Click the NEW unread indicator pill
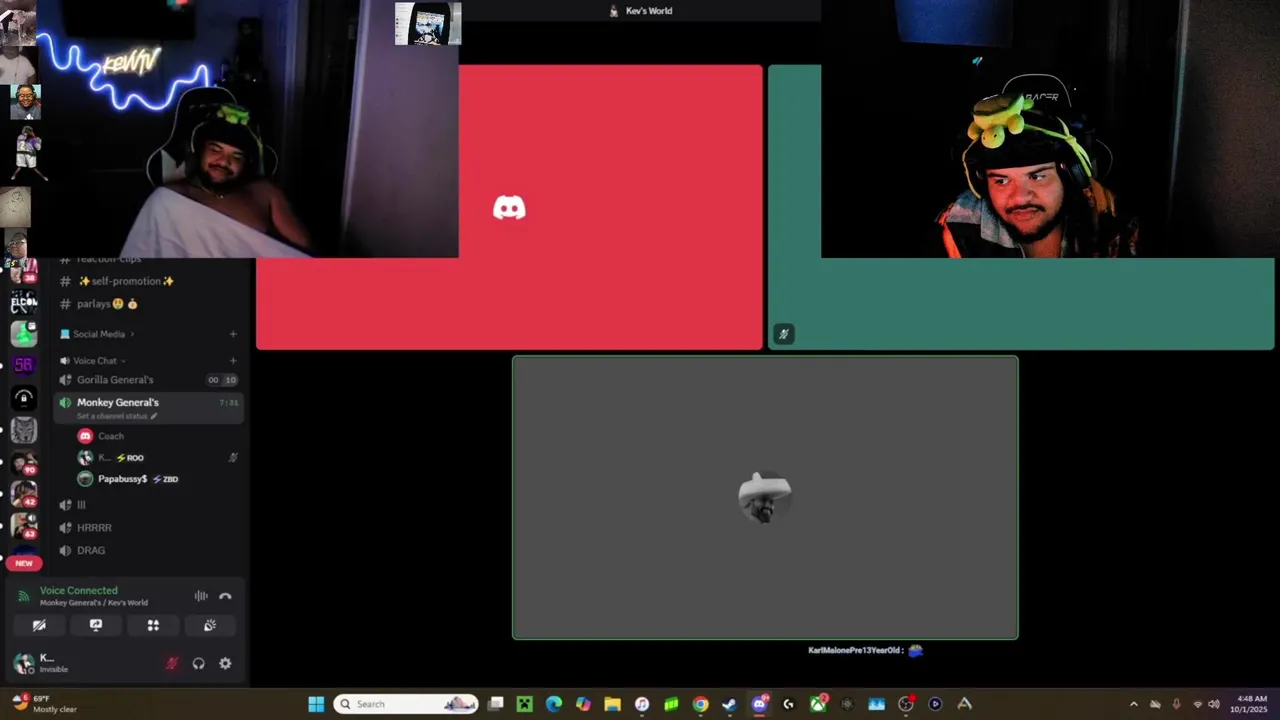 pyautogui.click(x=24, y=563)
